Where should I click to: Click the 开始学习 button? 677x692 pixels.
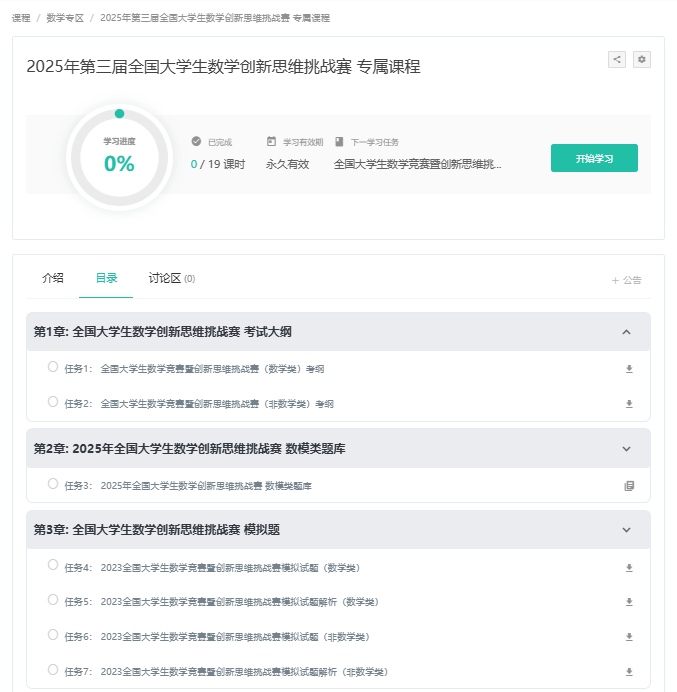(x=594, y=158)
